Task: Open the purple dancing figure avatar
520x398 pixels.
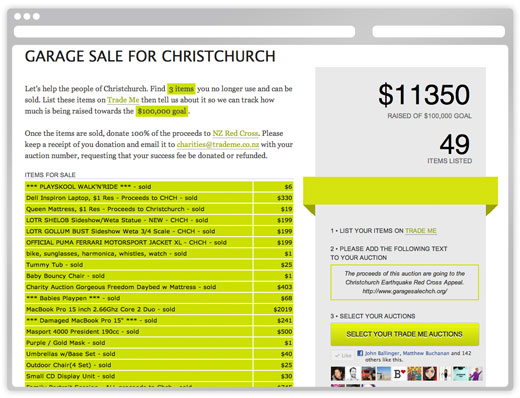Action: pyautogui.click(x=476, y=374)
